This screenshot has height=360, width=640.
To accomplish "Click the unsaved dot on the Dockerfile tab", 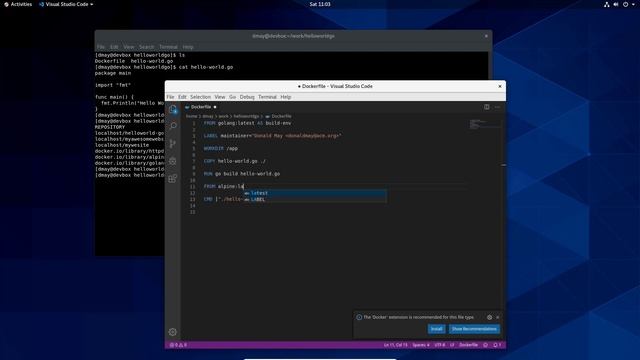I will pyautogui.click(x=215, y=107).
